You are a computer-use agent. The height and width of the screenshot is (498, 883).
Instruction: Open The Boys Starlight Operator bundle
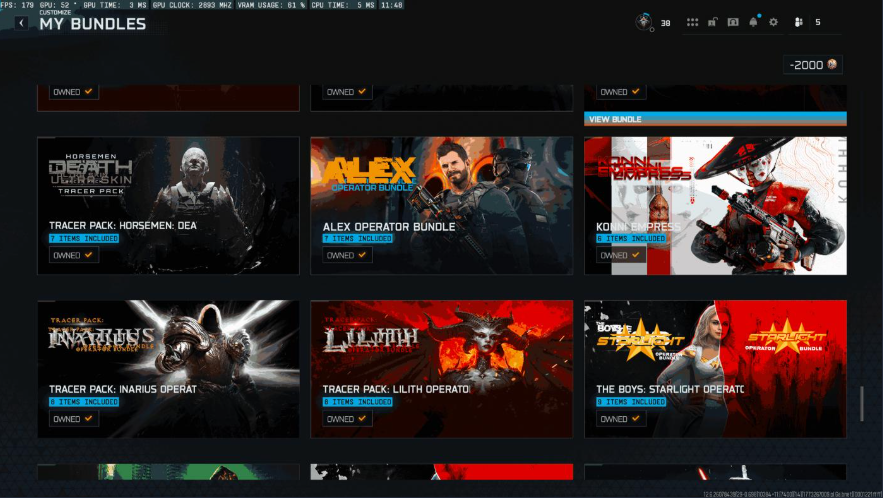(715, 369)
